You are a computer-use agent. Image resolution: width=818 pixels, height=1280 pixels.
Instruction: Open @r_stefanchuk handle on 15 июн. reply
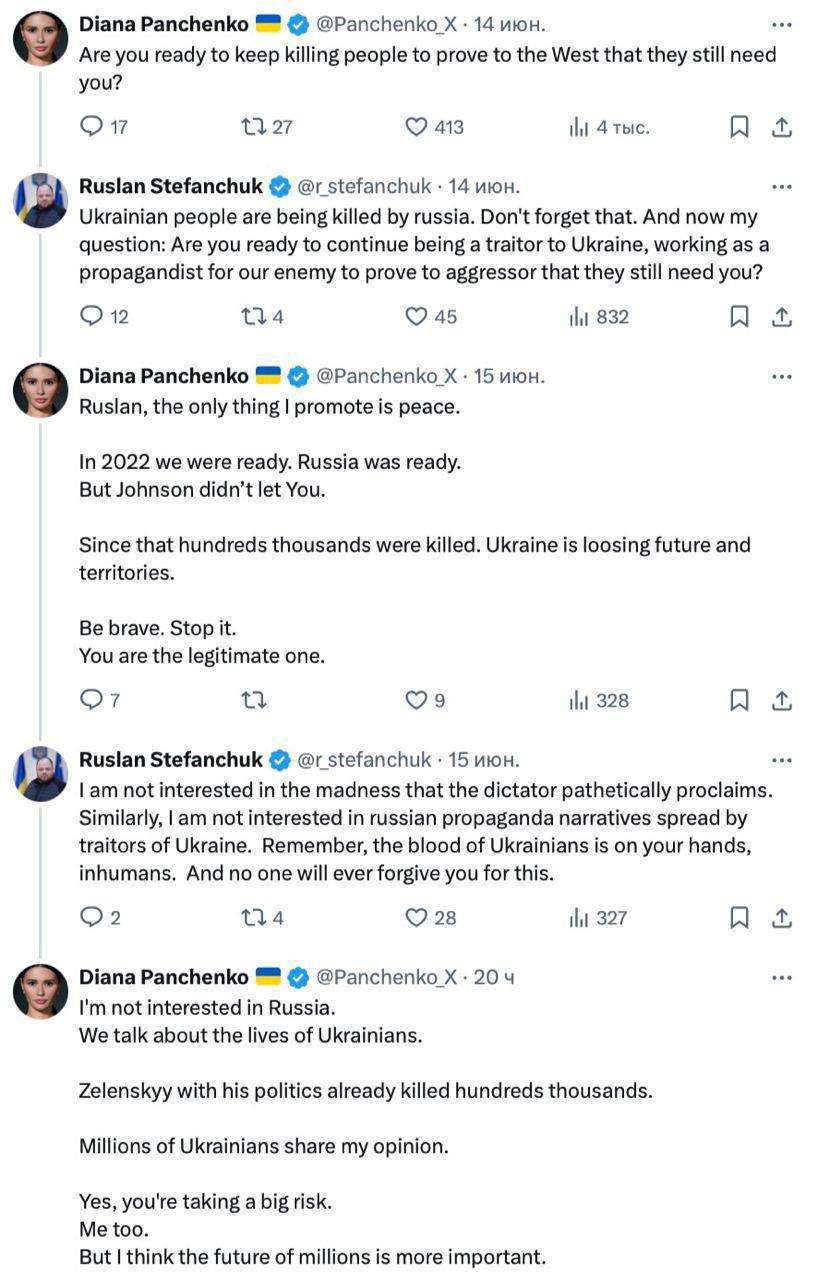click(x=365, y=759)
